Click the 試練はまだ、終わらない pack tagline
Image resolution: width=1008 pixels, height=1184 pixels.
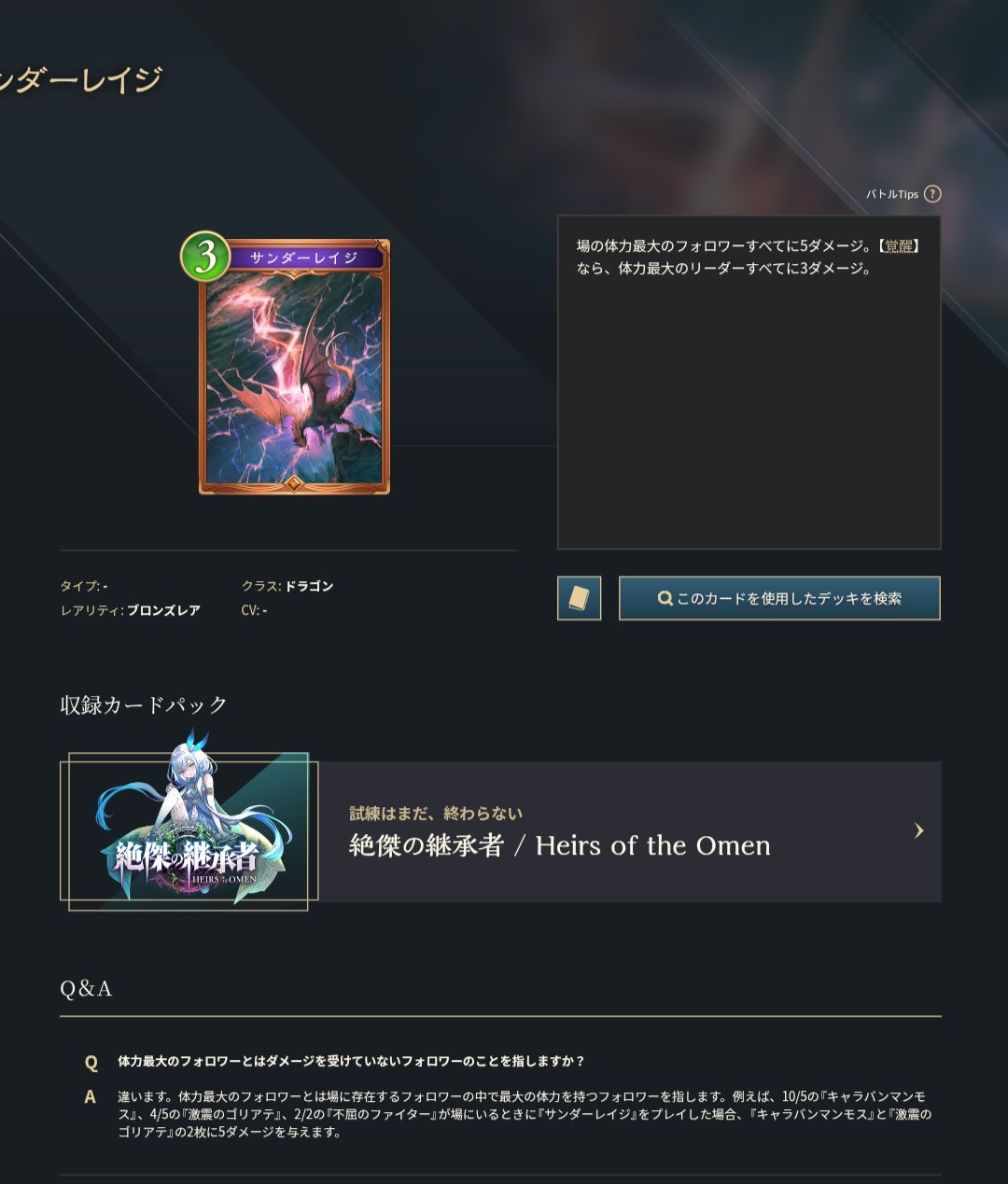pos(436,814)
